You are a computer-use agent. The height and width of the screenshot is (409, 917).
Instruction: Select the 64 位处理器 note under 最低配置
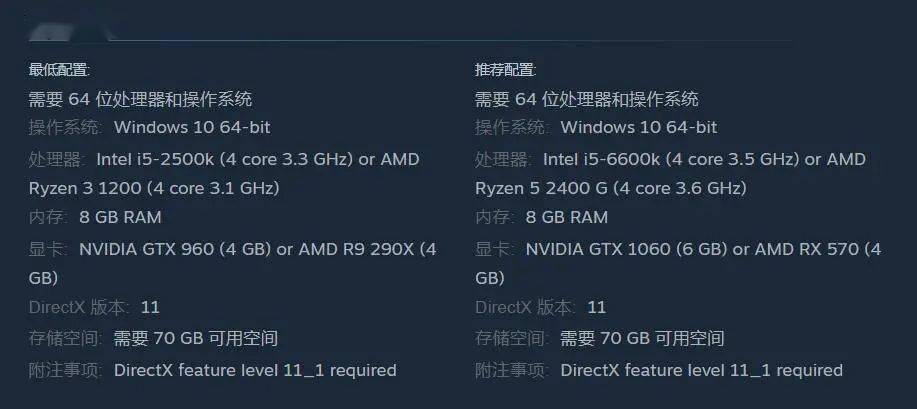coord(140,99)
